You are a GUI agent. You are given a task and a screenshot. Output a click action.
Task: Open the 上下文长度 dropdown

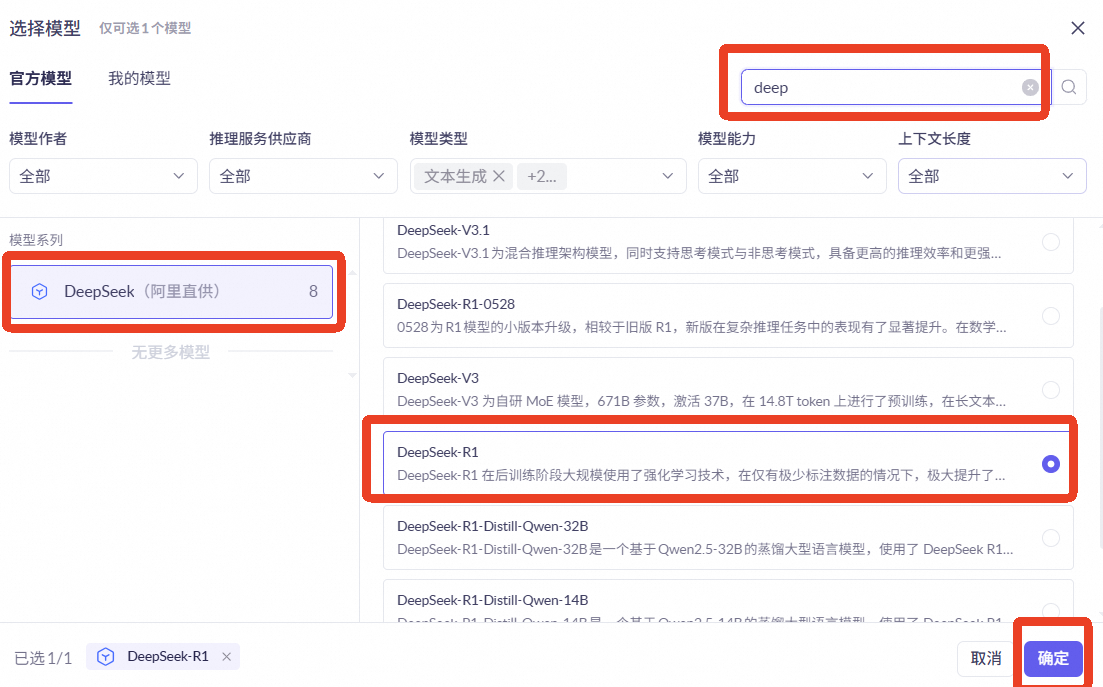[x=992, y=176]
